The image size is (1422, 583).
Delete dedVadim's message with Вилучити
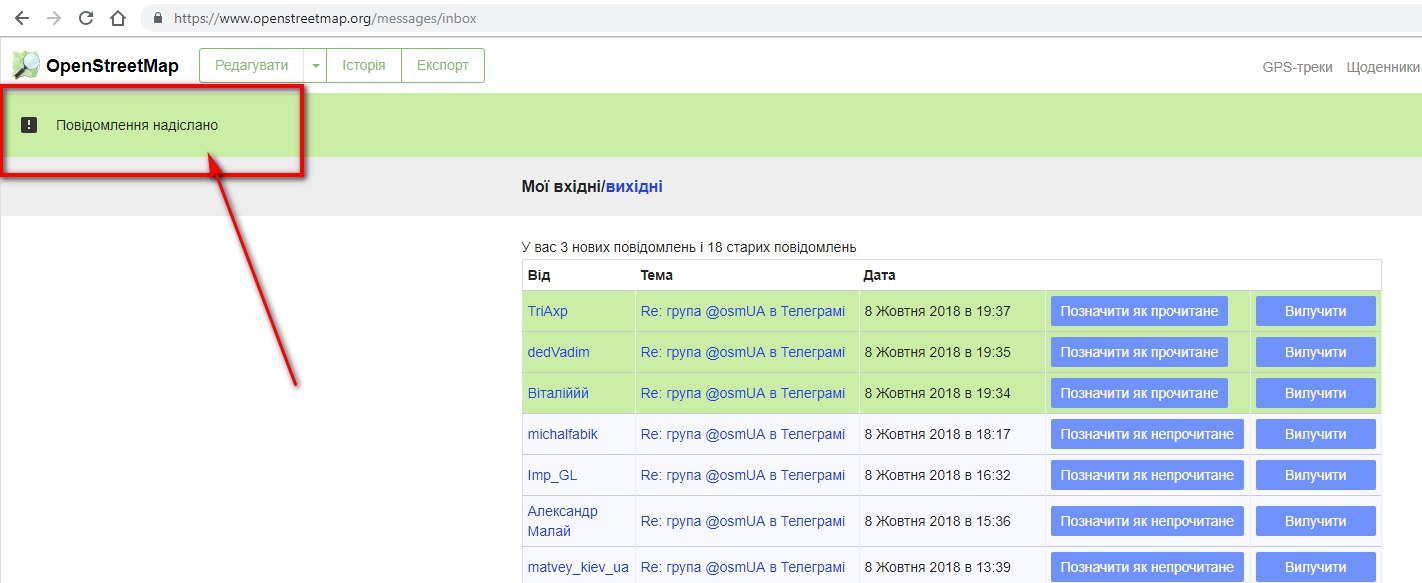[x=1316, y=352]
